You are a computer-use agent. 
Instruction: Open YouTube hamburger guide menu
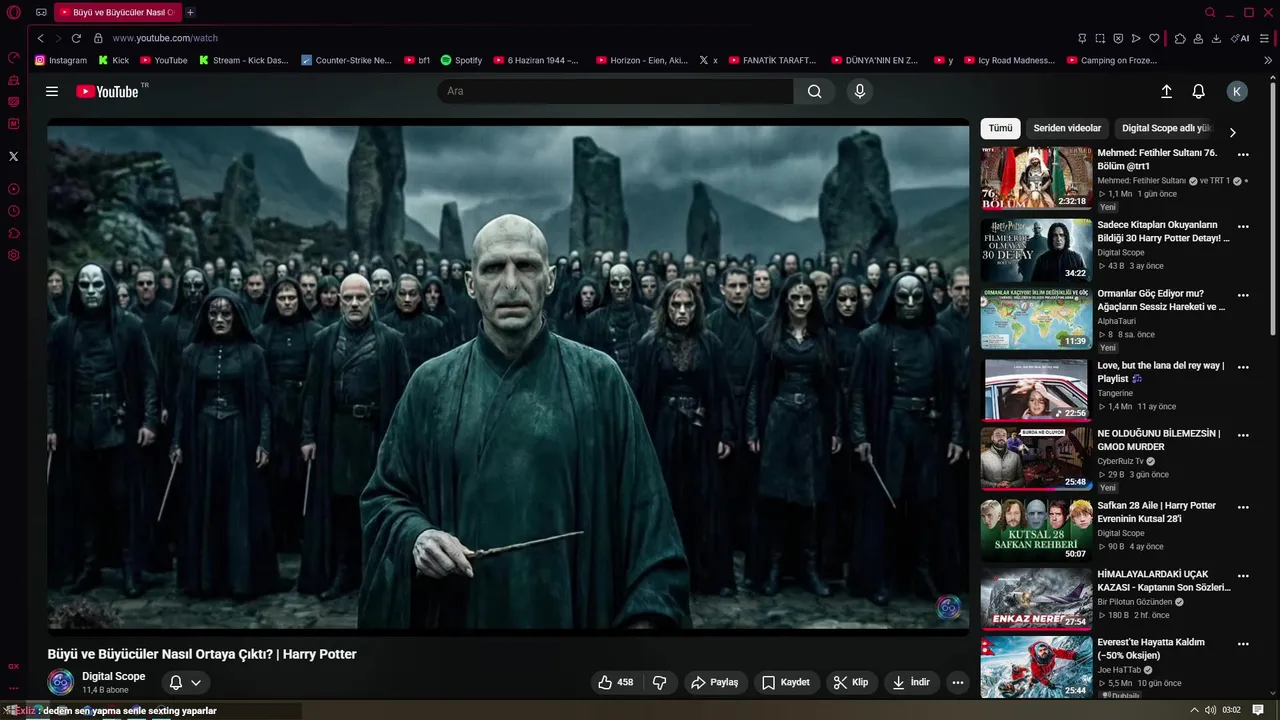click(52, 91)
